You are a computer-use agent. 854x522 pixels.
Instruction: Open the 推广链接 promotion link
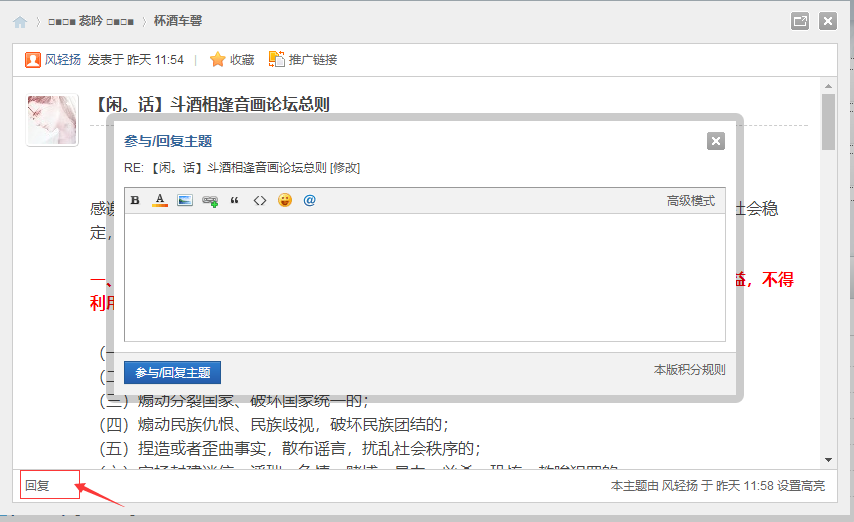pos(313,59)
